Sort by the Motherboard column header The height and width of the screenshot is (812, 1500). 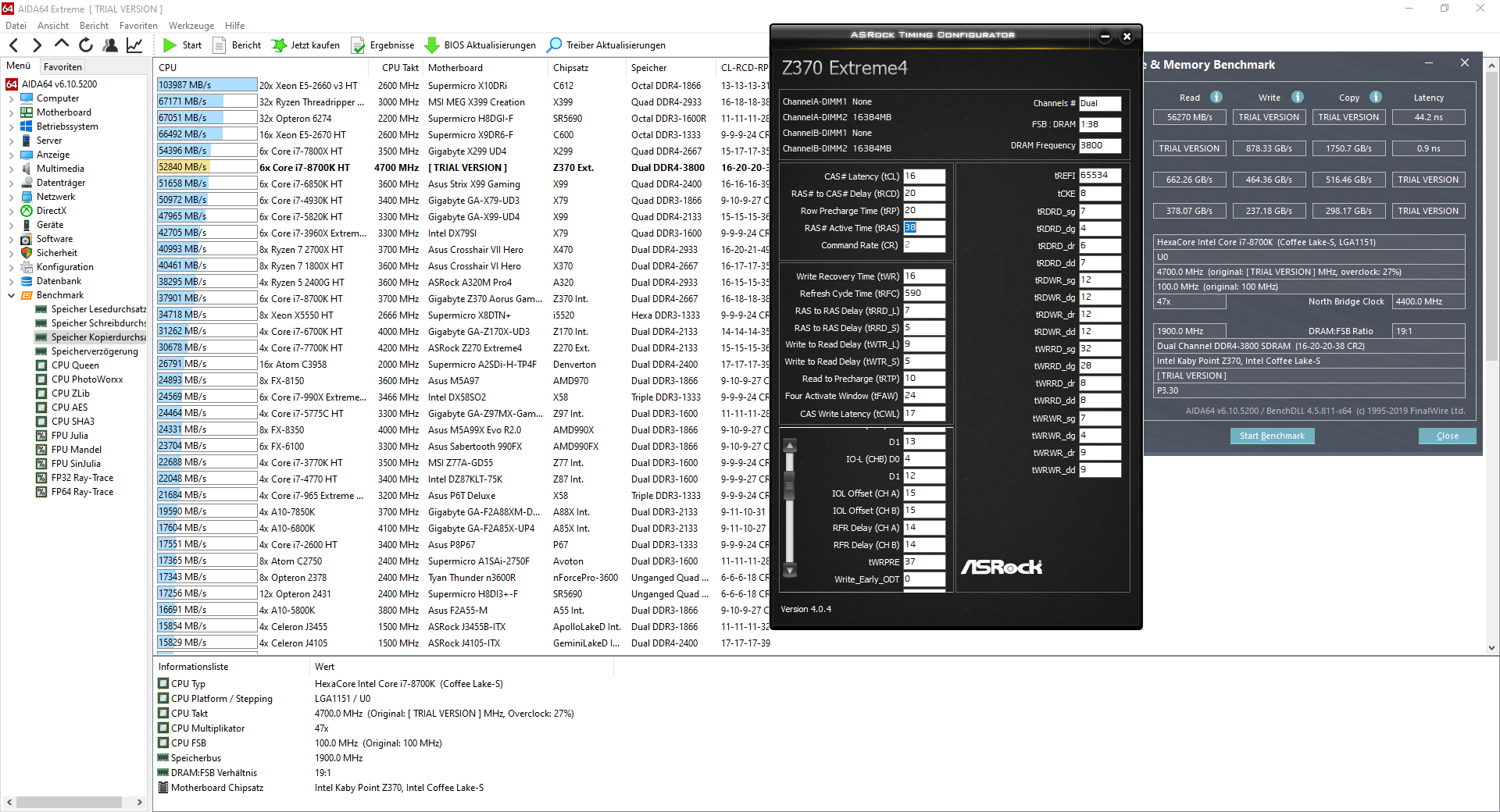486,68
